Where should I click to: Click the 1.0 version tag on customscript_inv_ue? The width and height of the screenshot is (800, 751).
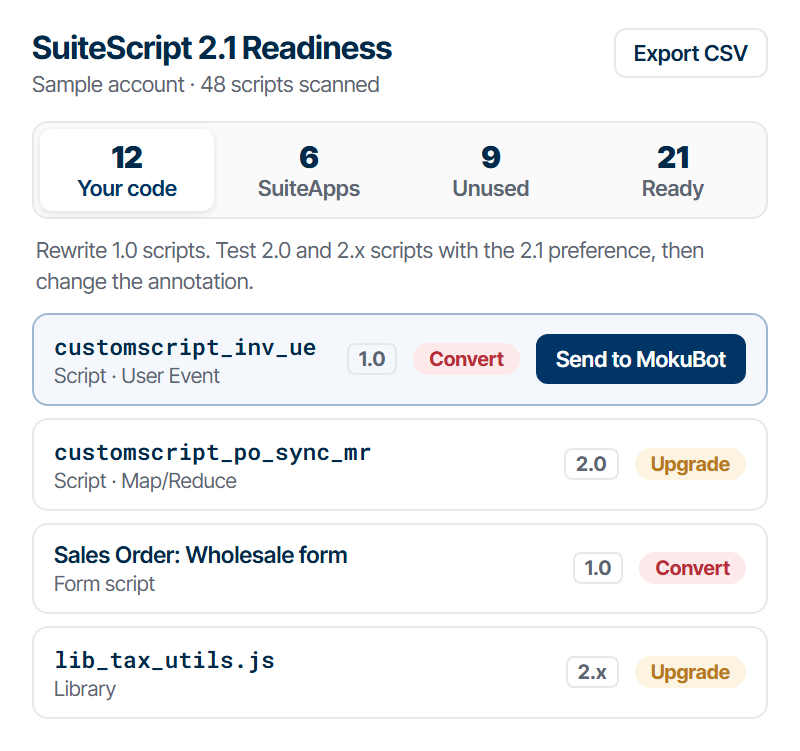[372, 359]
